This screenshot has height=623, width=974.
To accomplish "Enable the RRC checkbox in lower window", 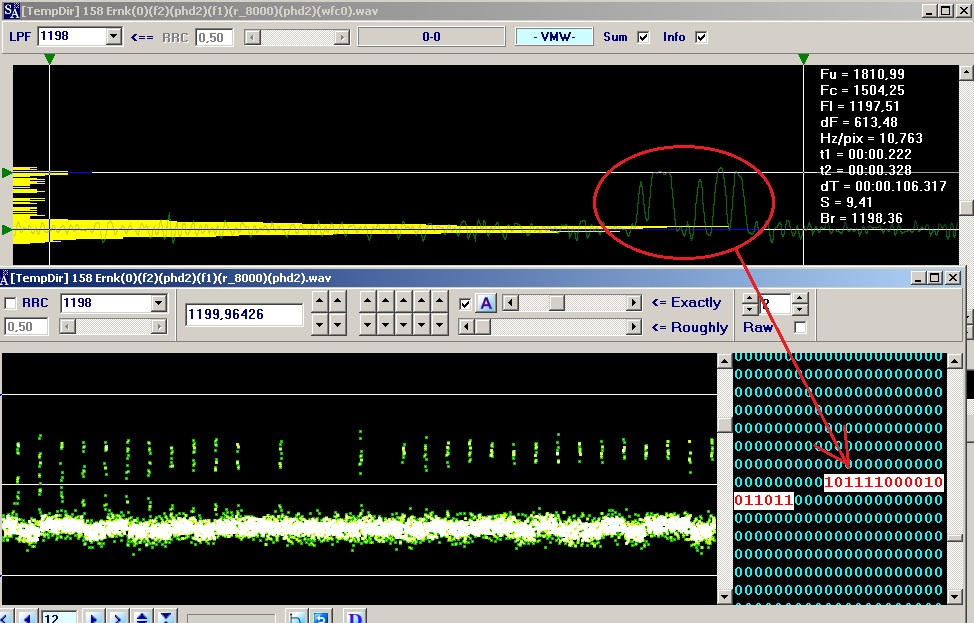I will pos(11,303).
